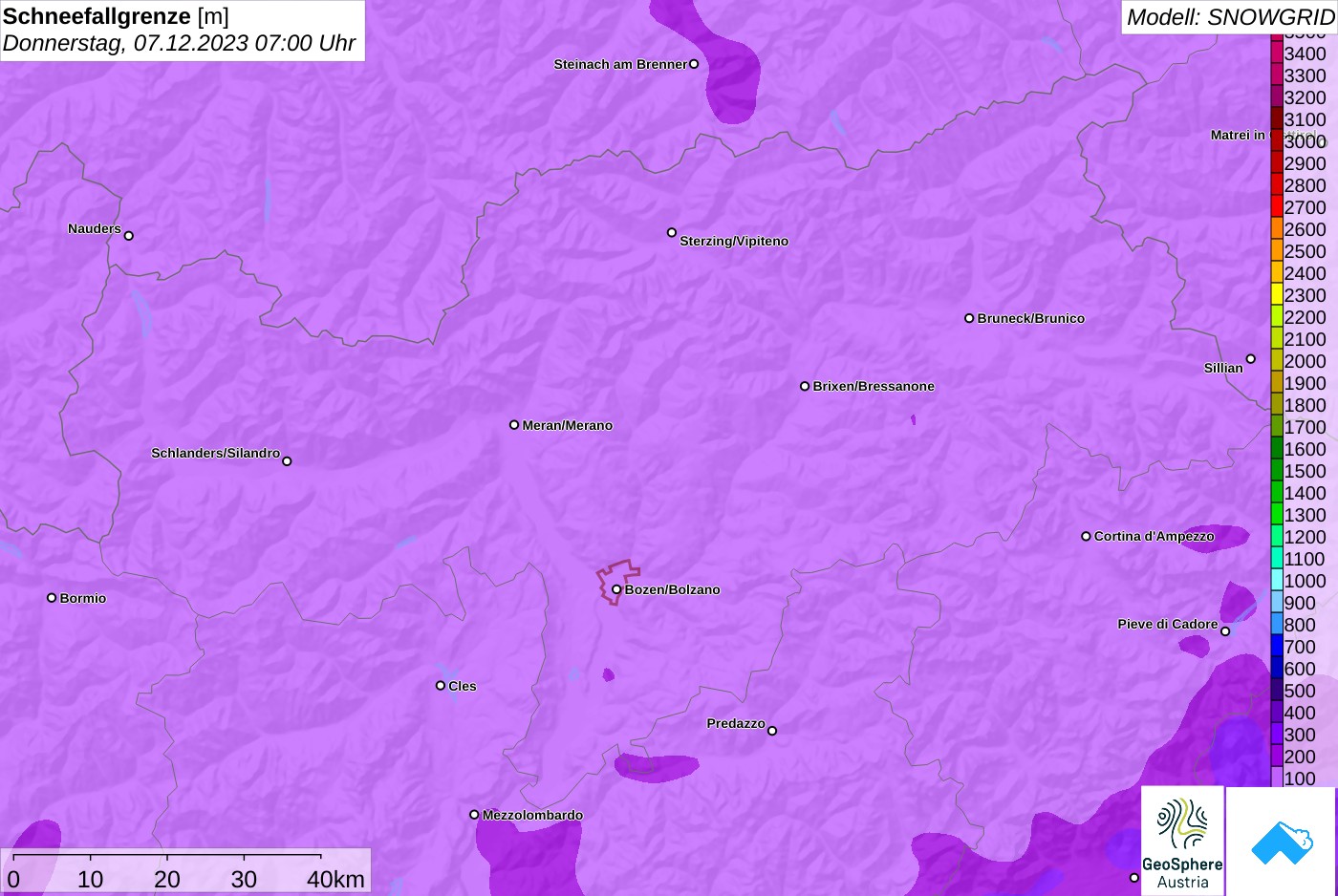Image resolution: width=1338 pixels, height=896 pixels.
Task: Click the Steinach am Brenner marker dot
Action: tap(694, 64)
